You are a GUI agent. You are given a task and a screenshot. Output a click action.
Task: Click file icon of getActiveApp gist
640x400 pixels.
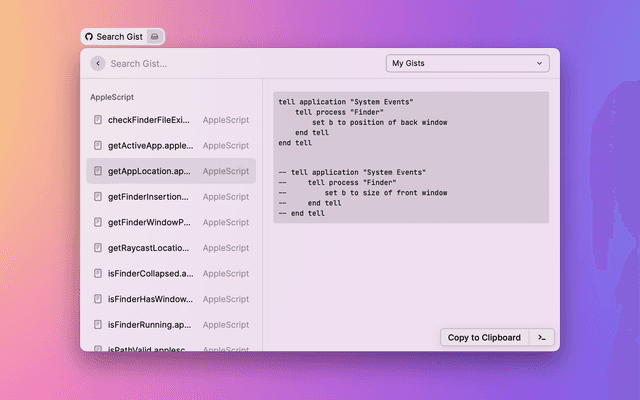click(x=98, y=146)
